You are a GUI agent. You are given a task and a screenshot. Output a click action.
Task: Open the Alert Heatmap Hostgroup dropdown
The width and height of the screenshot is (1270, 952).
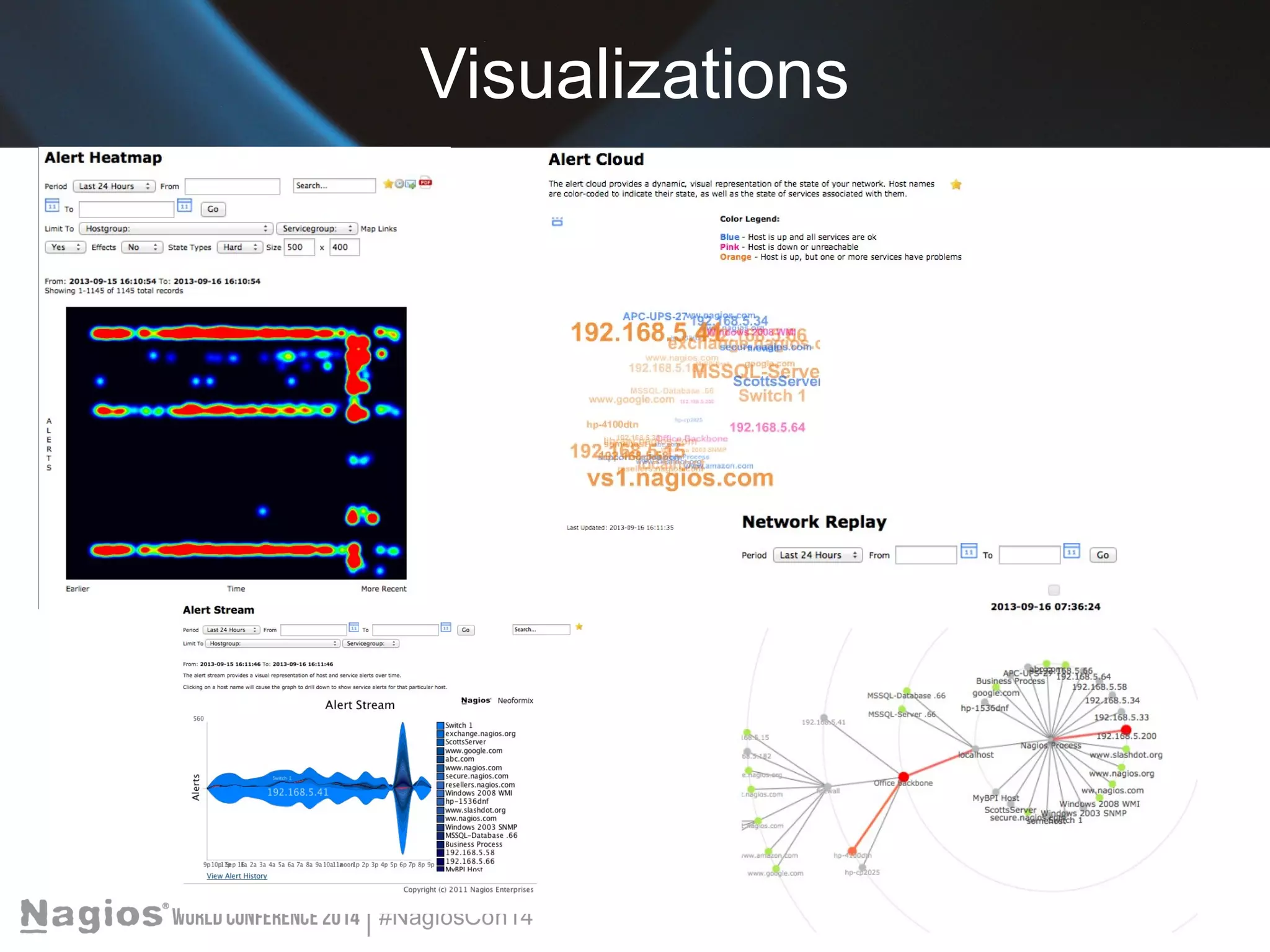click(176, 229)
